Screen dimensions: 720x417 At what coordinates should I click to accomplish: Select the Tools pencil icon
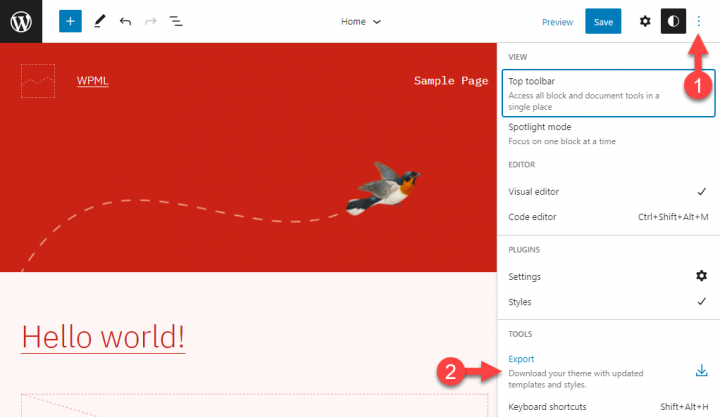[100, 21]
